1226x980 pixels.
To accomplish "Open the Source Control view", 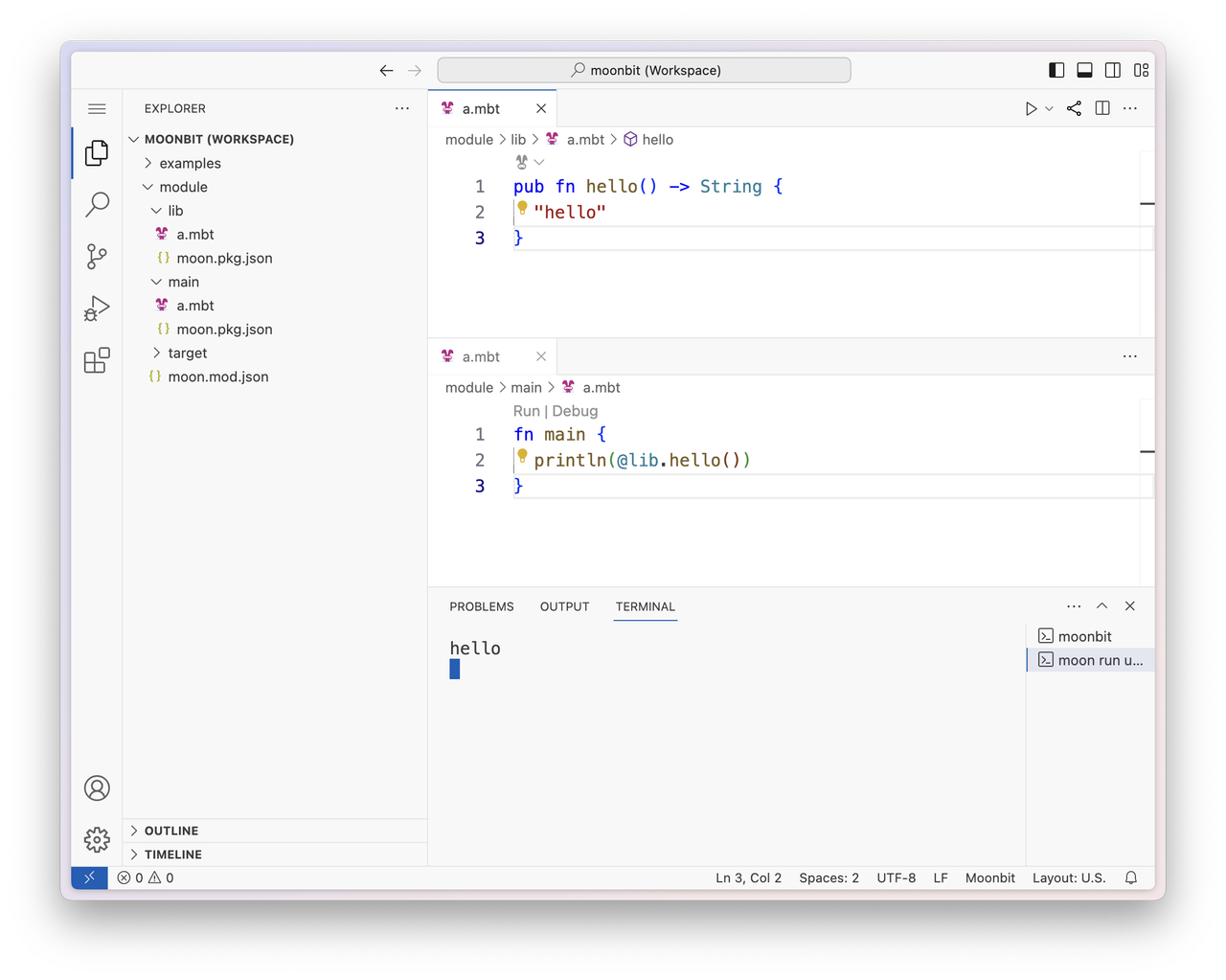I will (x=97, y=256).
